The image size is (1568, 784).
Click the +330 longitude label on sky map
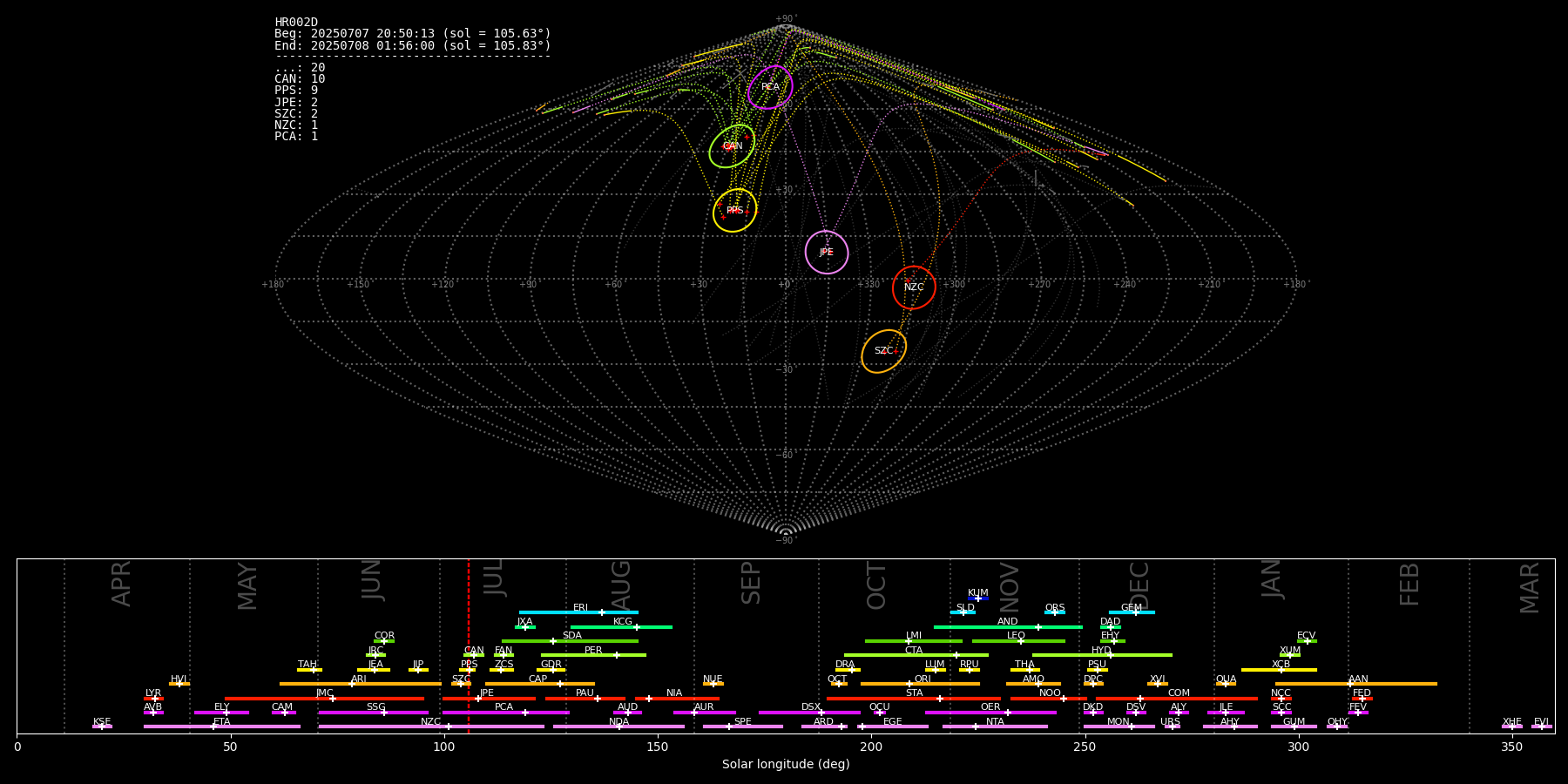pyautogui.click(x=869, y=284)
